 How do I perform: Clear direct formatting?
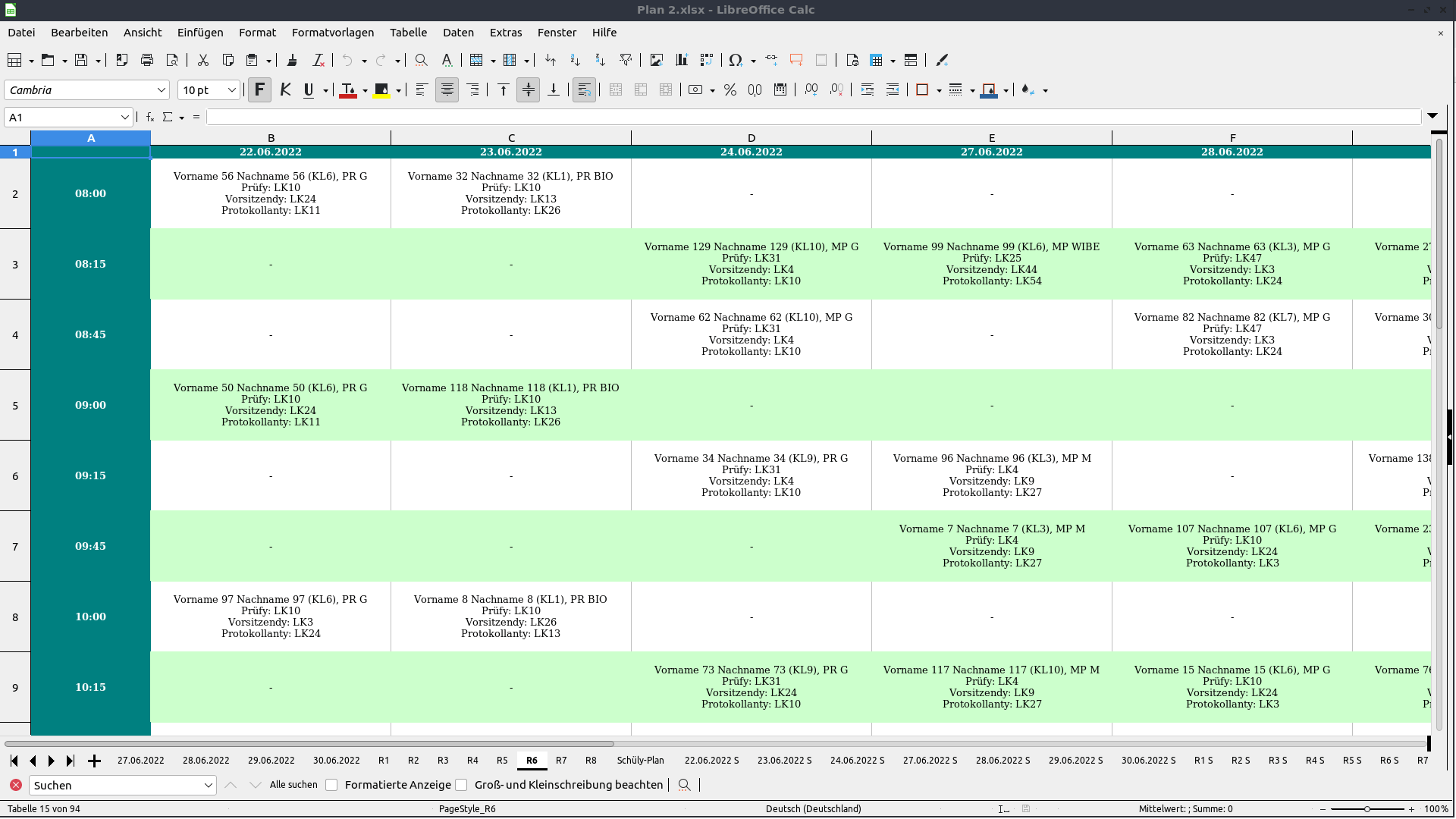point(318,60)
